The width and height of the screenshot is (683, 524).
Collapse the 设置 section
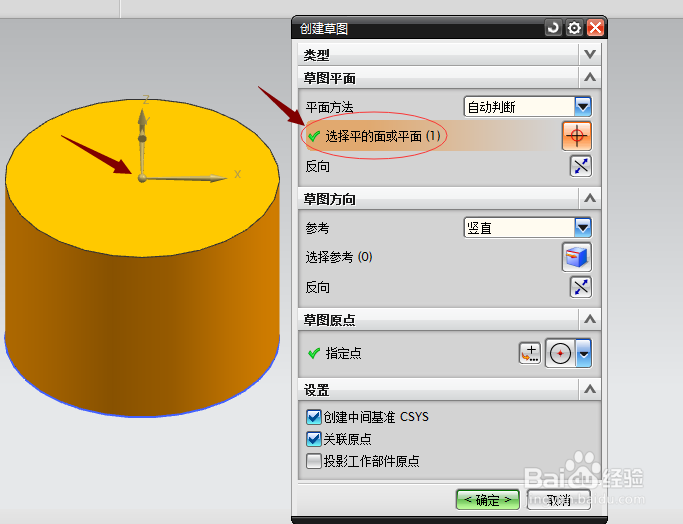pos(590,389)
